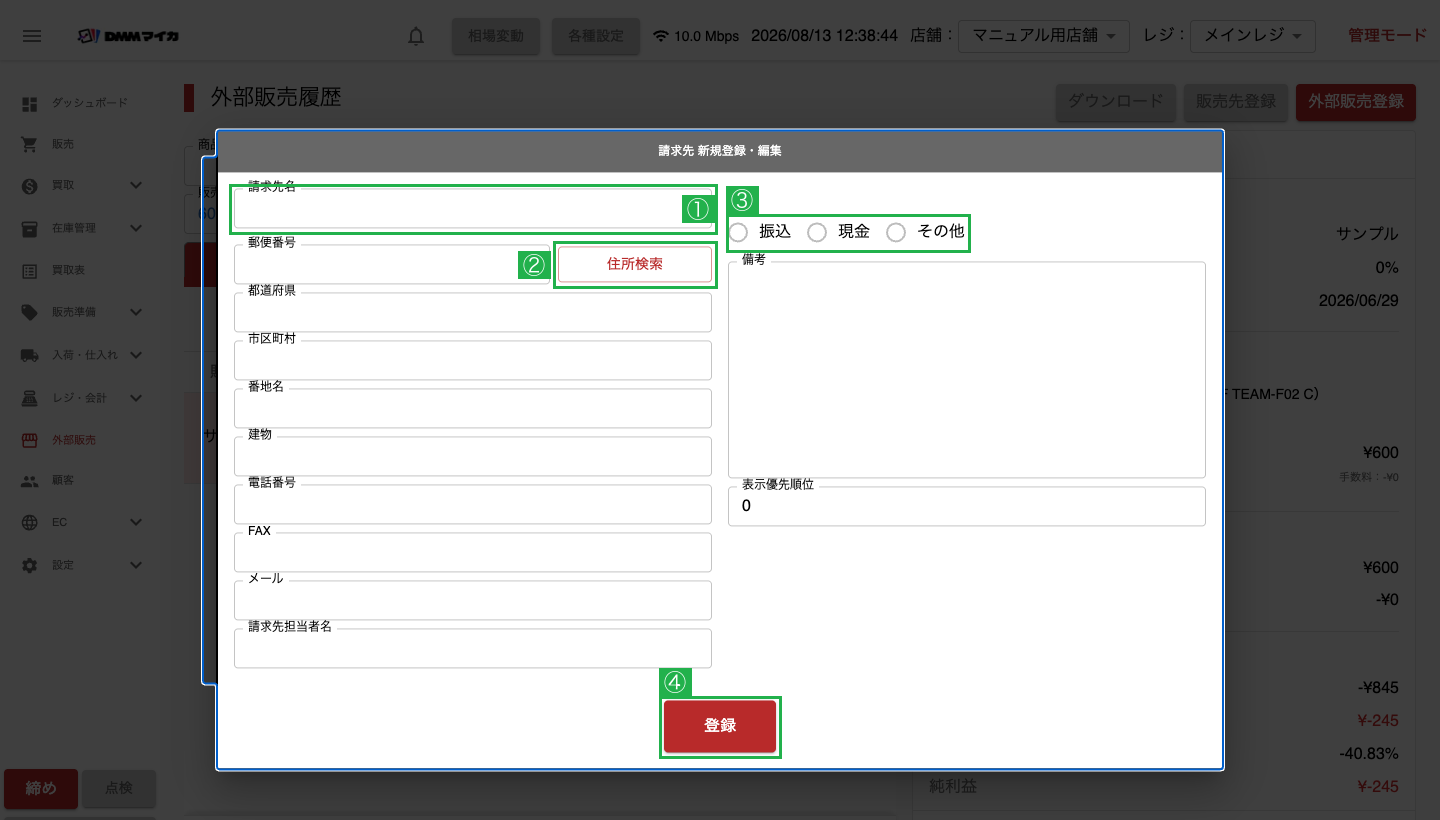This screenshot has width=1440, height=820.
Task: Choose the その他 radio option
Action: 896,232
